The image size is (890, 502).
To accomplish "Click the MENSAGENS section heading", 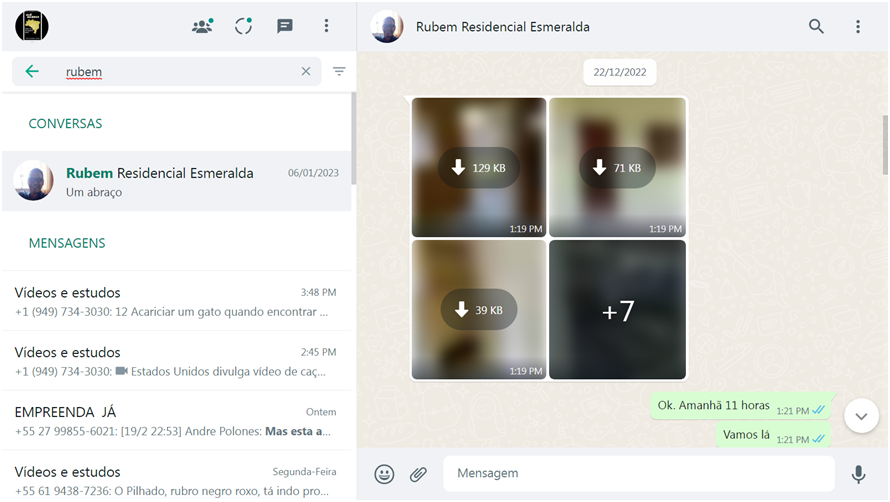I will 67,242.
